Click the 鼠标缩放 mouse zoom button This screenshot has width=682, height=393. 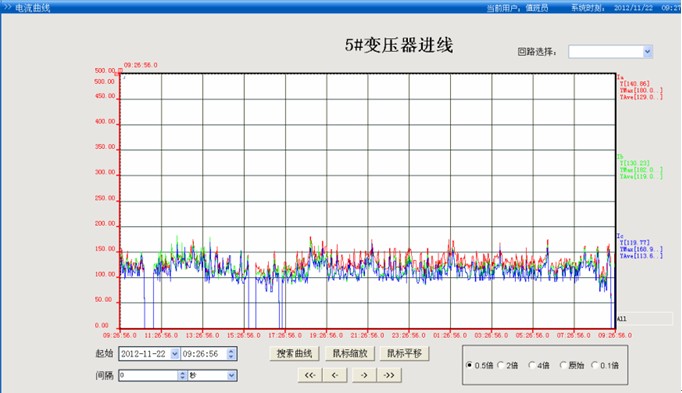coord(350,353)
